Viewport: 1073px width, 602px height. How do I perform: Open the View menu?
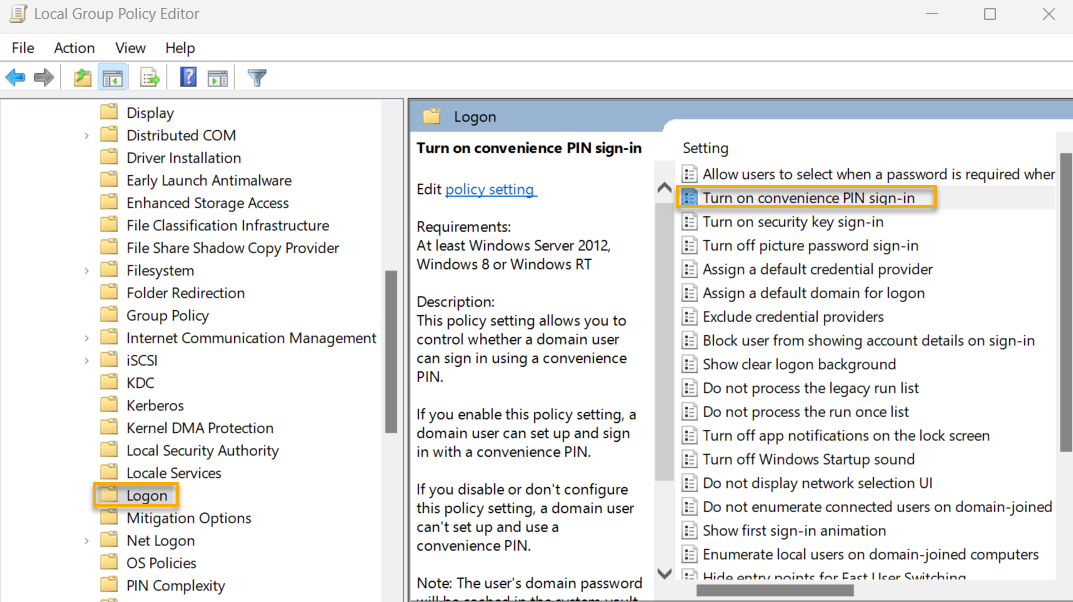(x=130, y=48)
